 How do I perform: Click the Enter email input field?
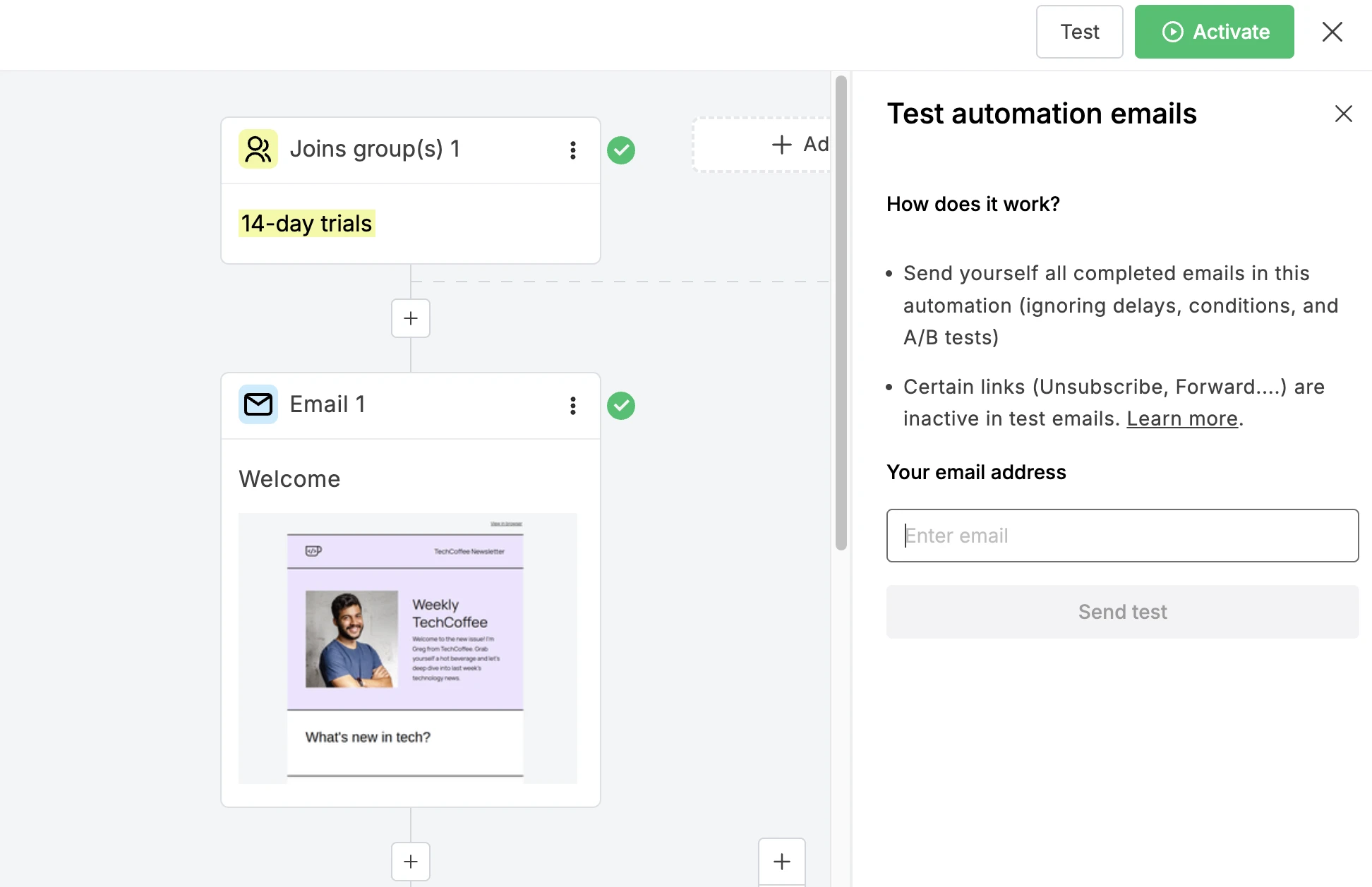[1121, 536]
